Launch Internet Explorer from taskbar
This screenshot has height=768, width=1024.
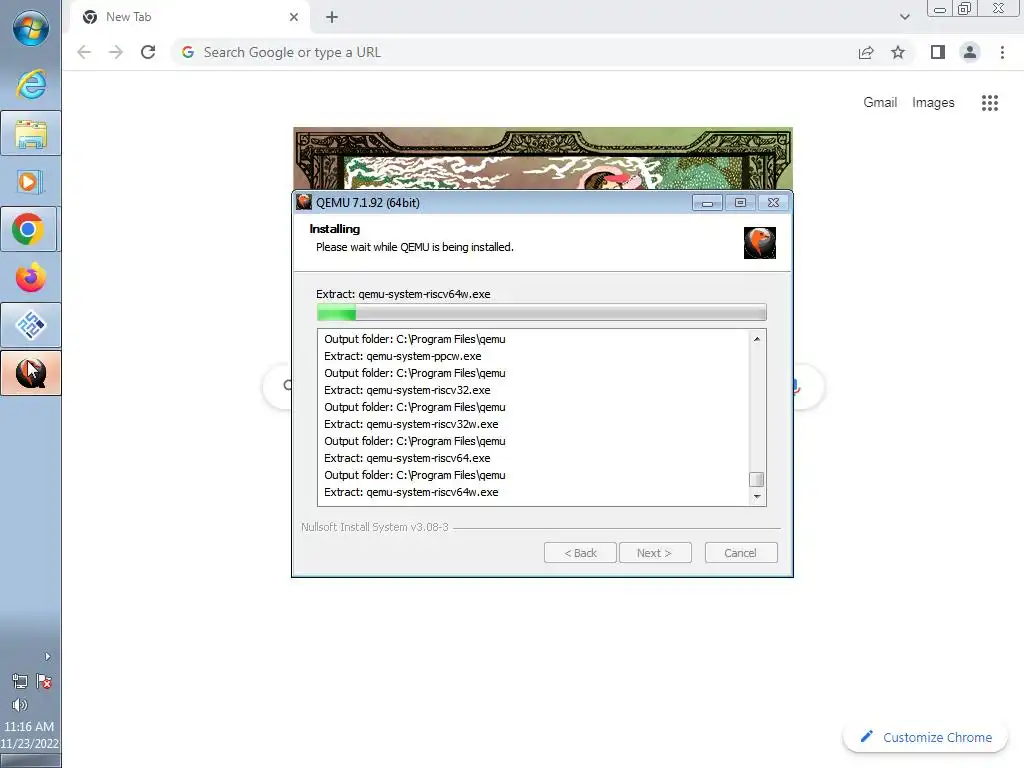[x=31, y=84]
